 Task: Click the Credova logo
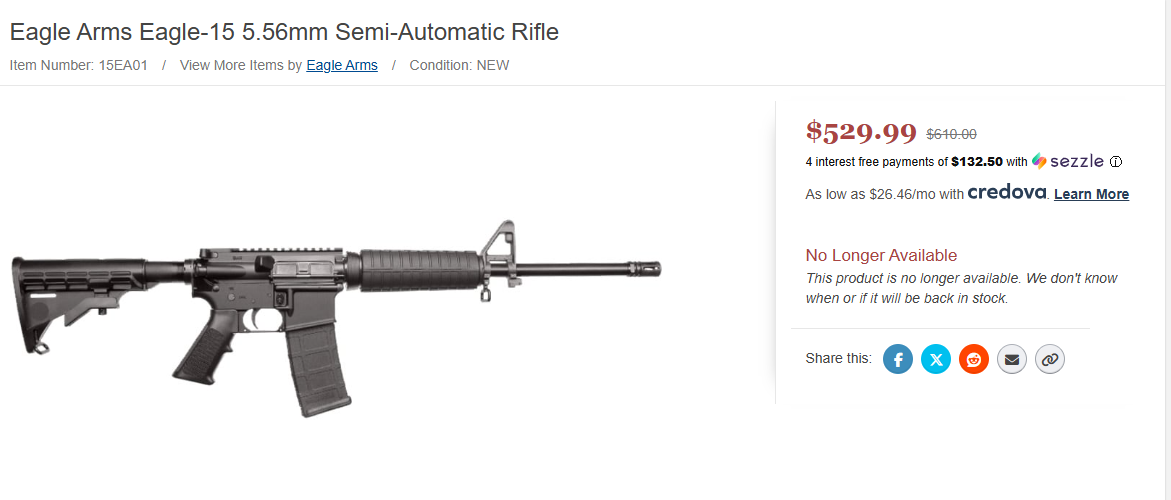(x=1006, y=192)
